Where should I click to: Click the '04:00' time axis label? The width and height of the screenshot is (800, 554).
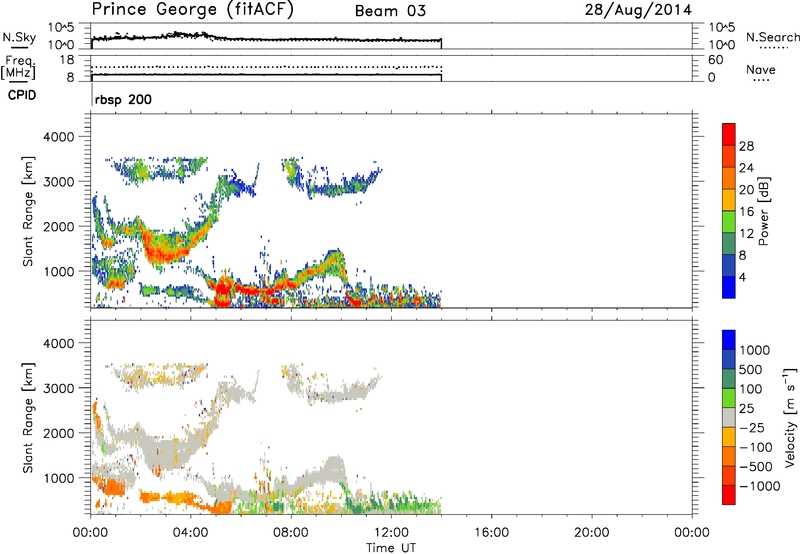(191, 533)
